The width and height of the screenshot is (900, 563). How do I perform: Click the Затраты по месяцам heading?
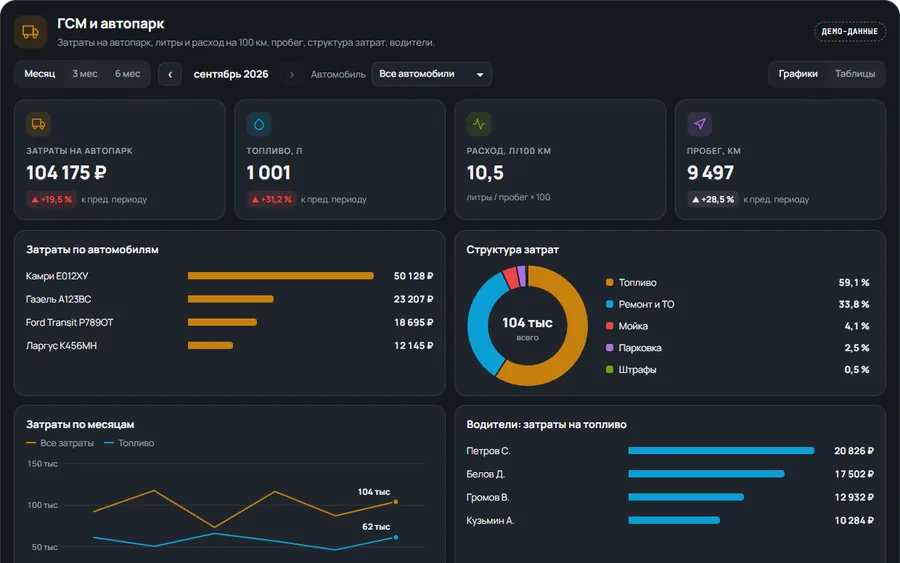tap(80, 425)
